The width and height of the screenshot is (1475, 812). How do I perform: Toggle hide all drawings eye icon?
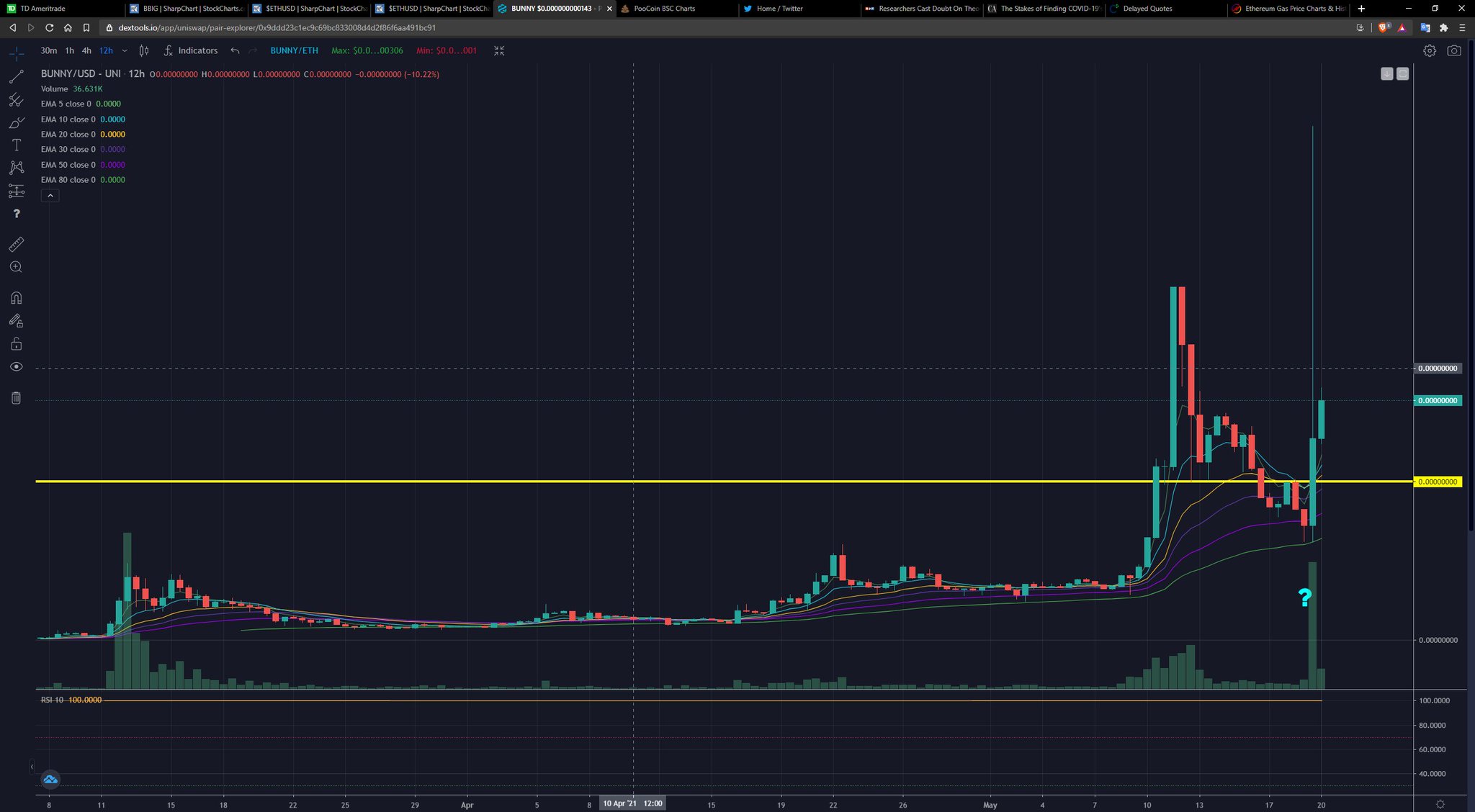[x=16, y=367]
